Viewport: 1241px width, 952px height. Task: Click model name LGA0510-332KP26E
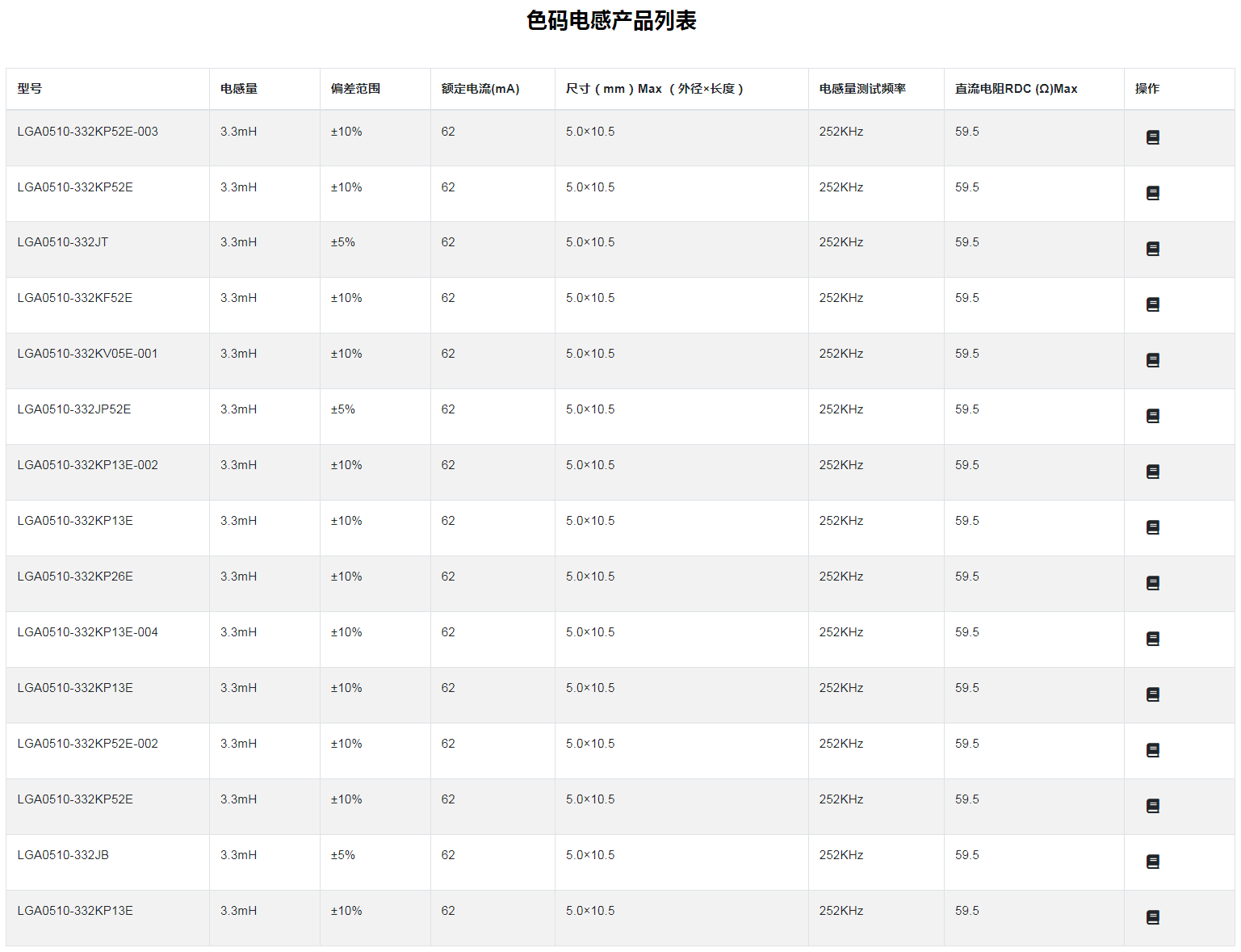tap(75, 577)
